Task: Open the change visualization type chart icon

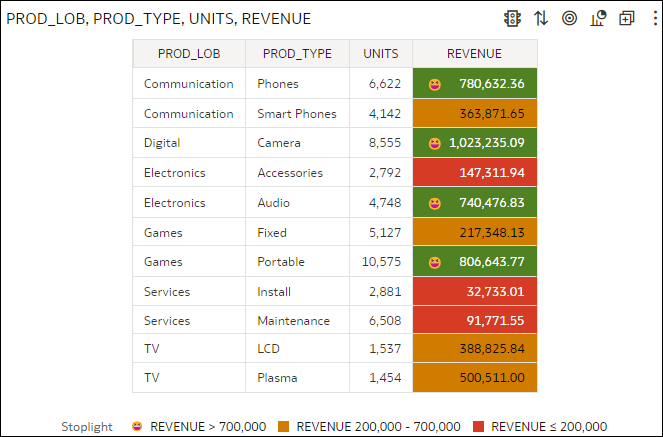Action: (x=598, y=19)
